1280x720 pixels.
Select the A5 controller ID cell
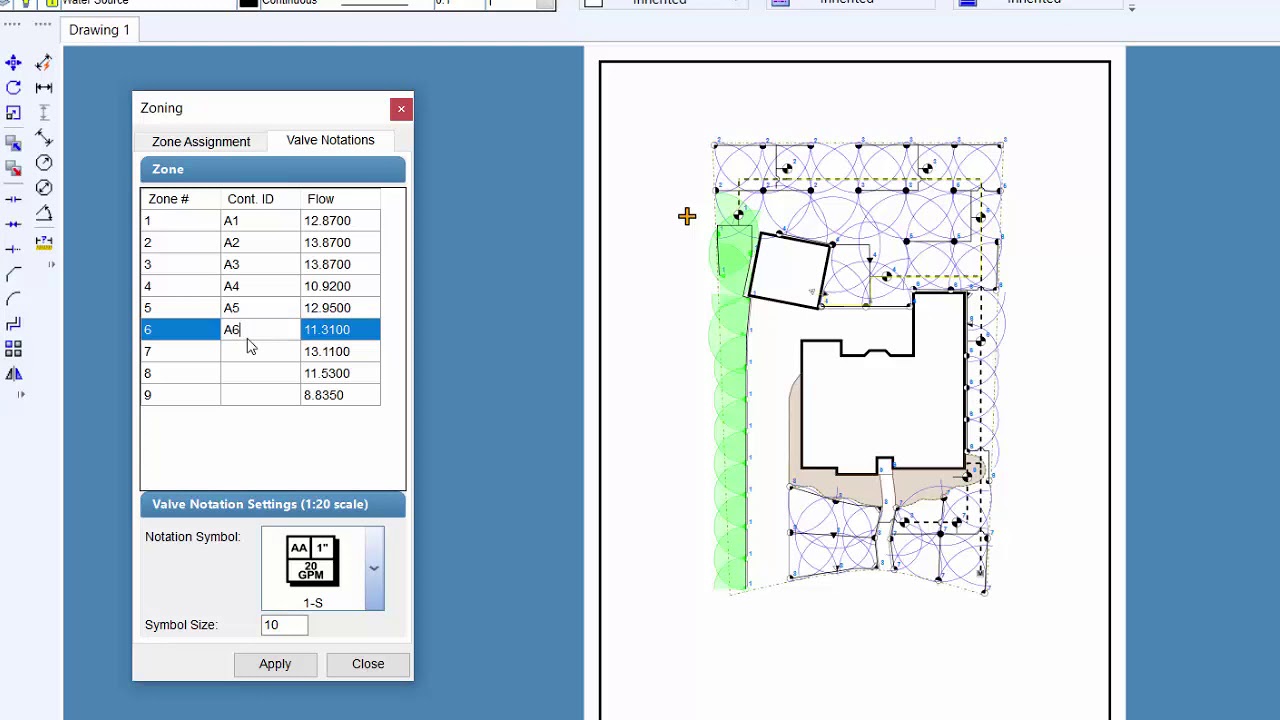(x=260, y=308)
